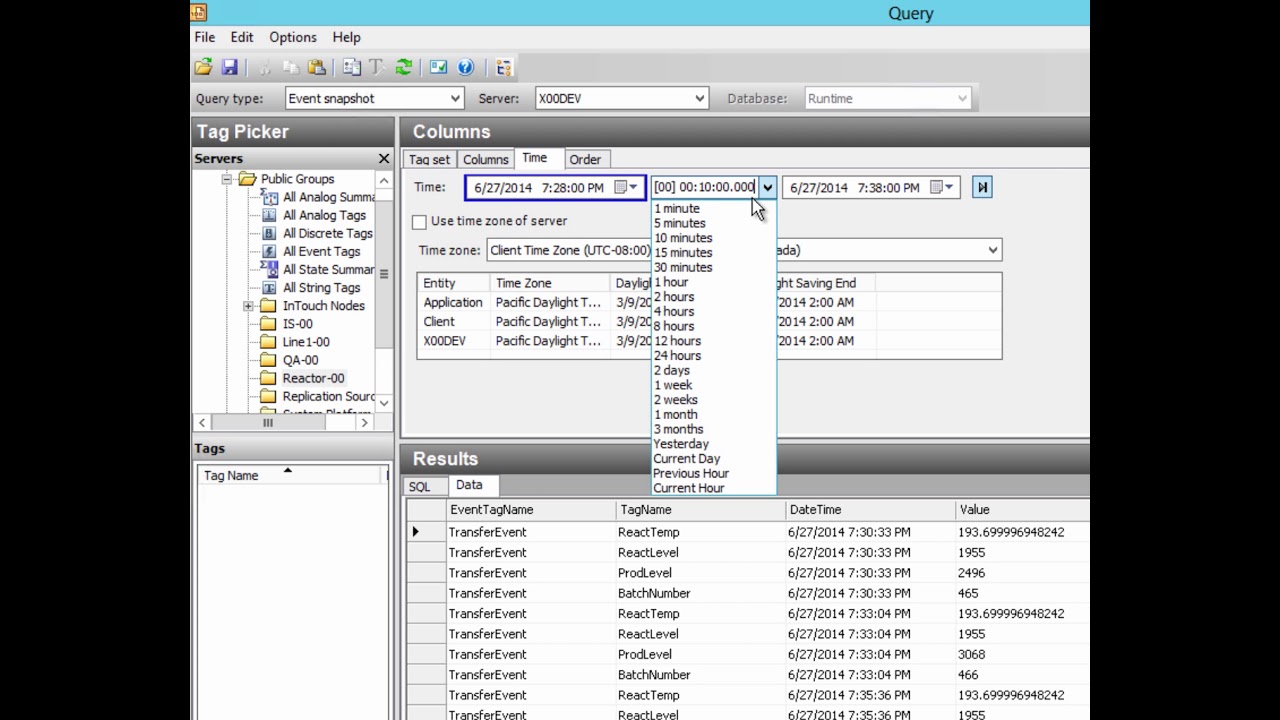Open the start time picker dropdown arrow

point(634,187)
